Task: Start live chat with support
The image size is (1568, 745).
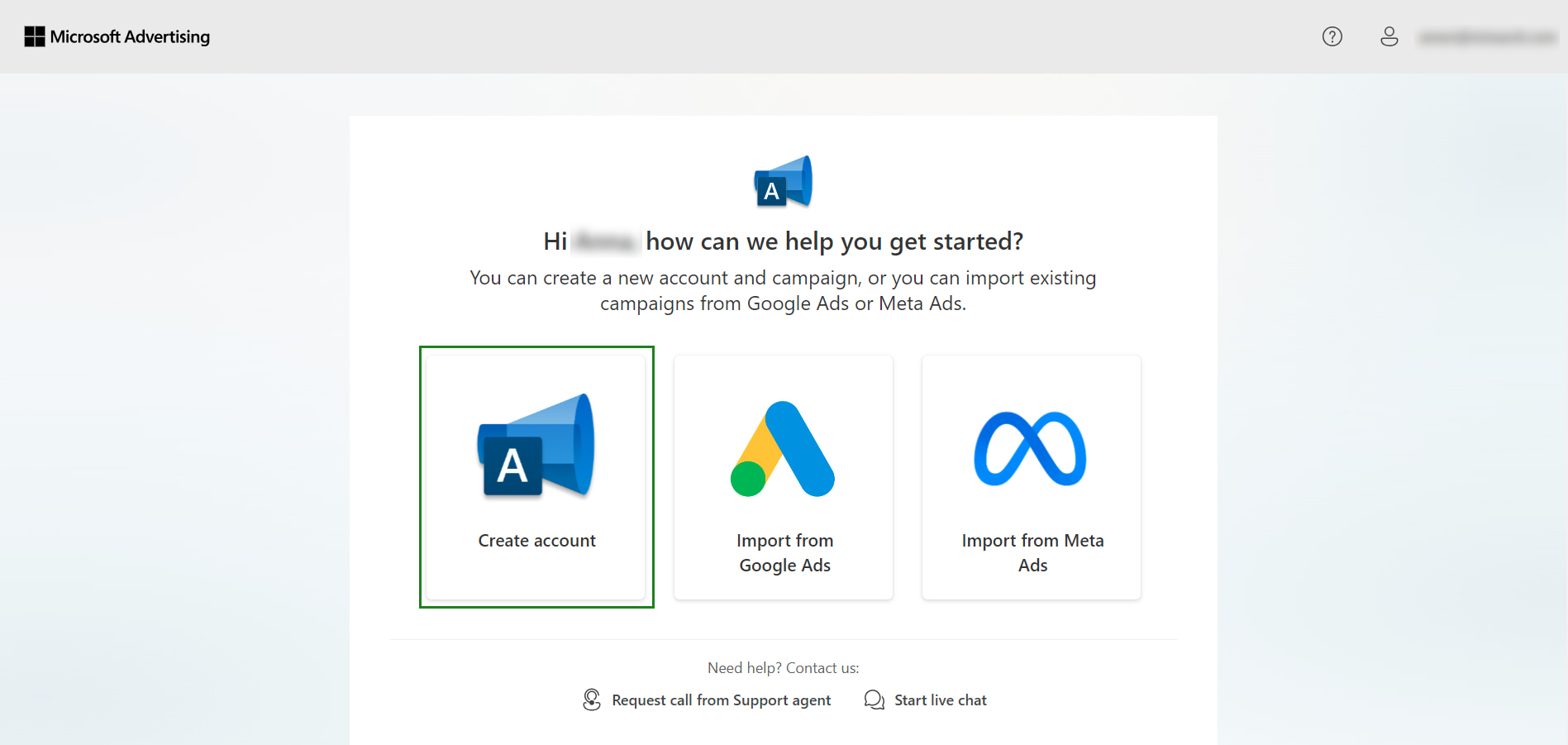Action: click(x=940, y=700)
